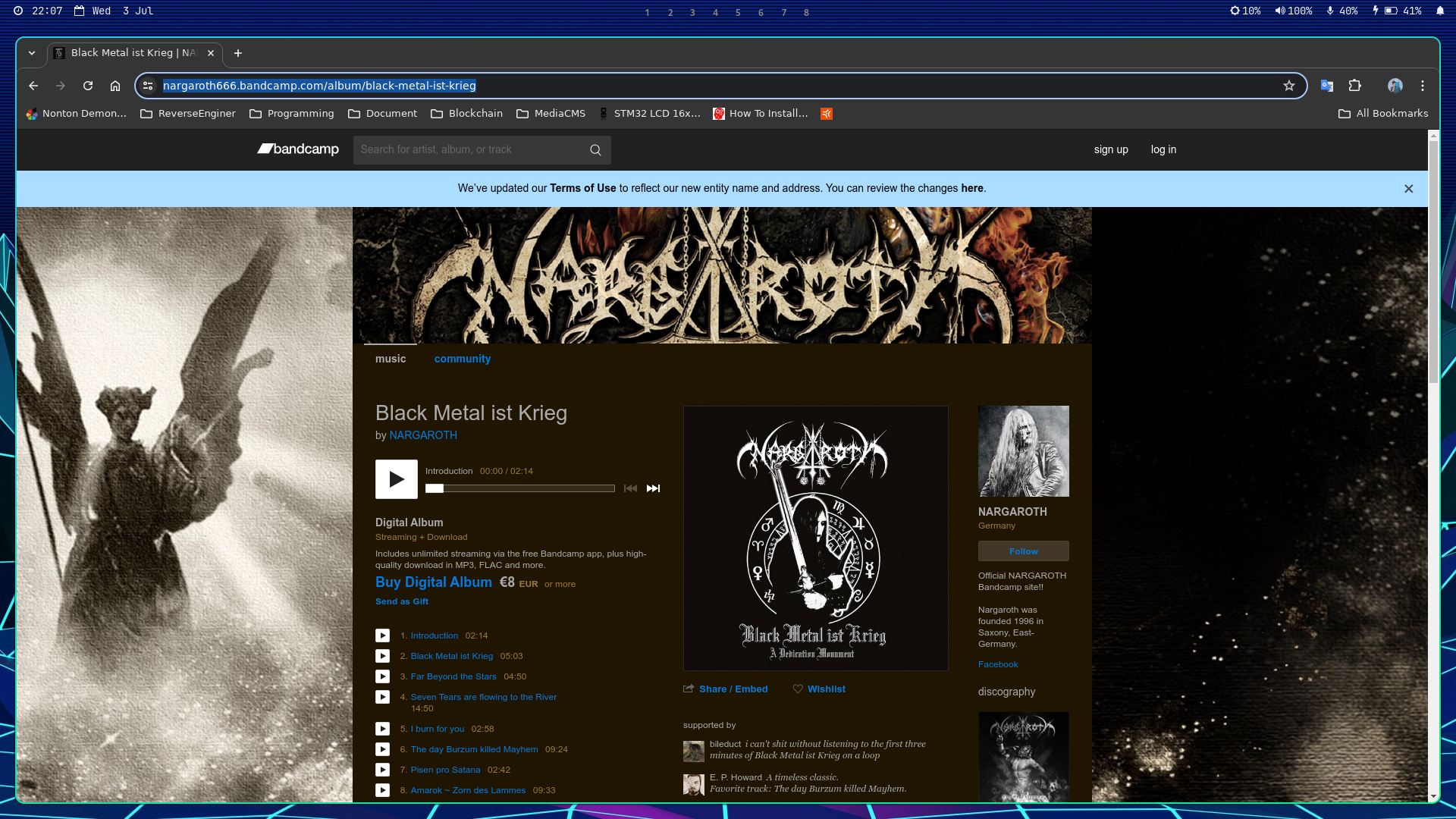Add page to bookmarks via star icon

click(x=1288, y=86)
